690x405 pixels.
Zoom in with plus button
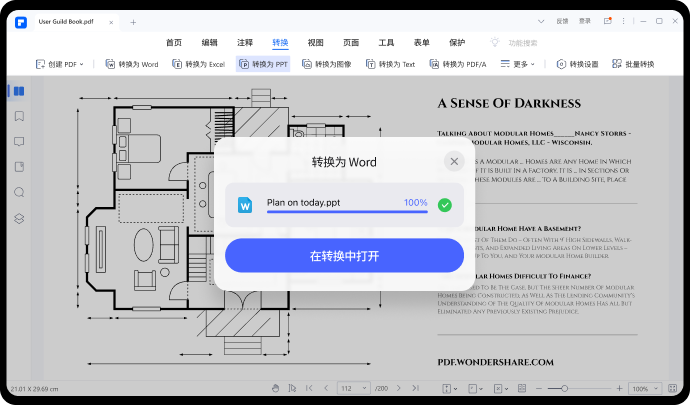click(x=619, y=388)
